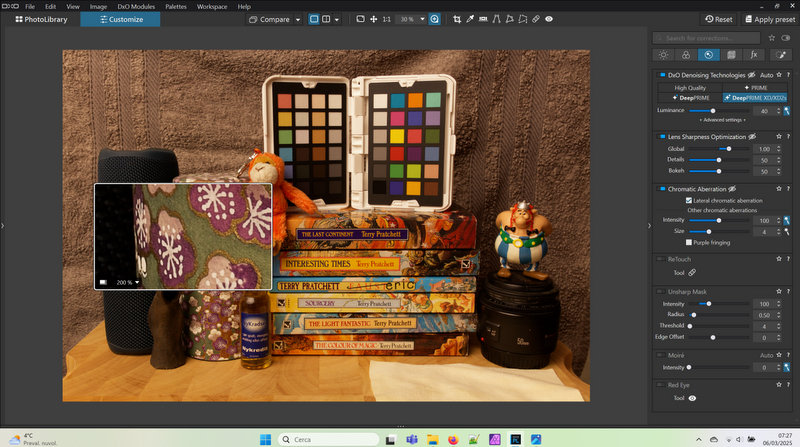The height and width of the screenshot is (447, 800).
Task: Click the Search for corrections field
Action: [x=706, y=38]
